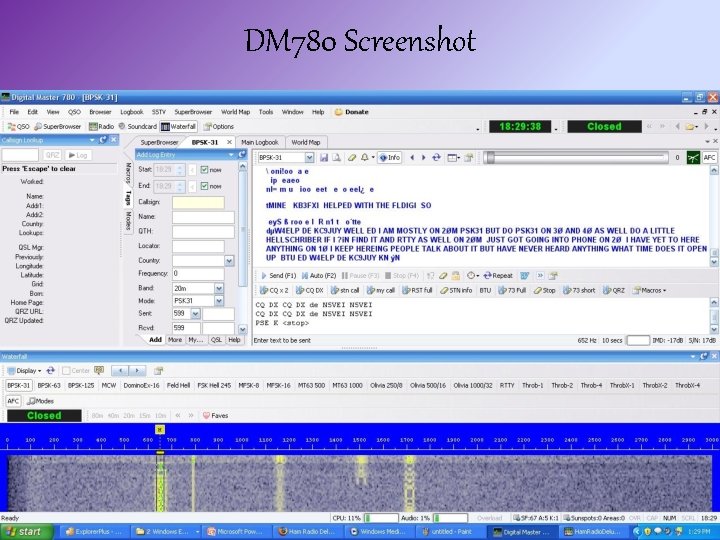Run the 73 short macro
This screenshot has width=720, height=540.
click(579, 290)
